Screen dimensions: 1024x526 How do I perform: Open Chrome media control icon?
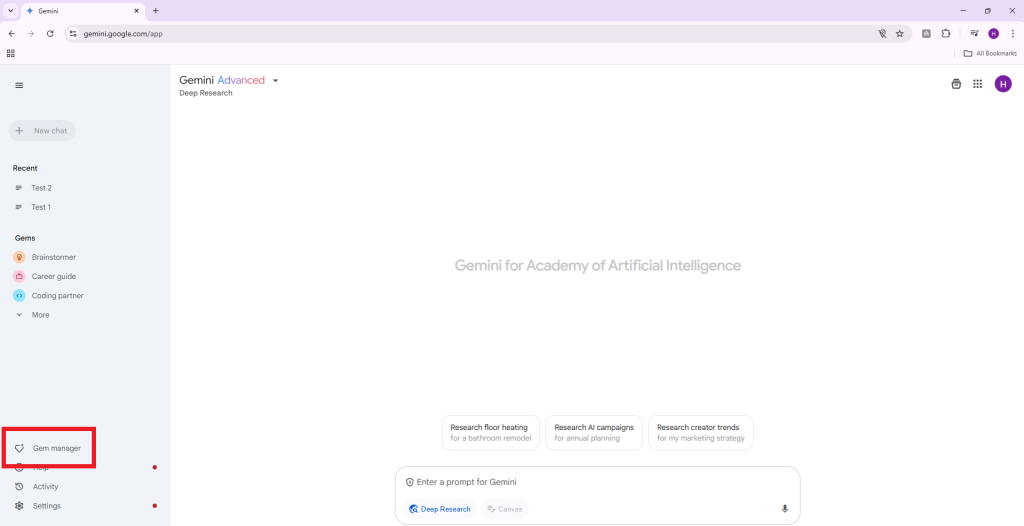(x=974, y=33)
